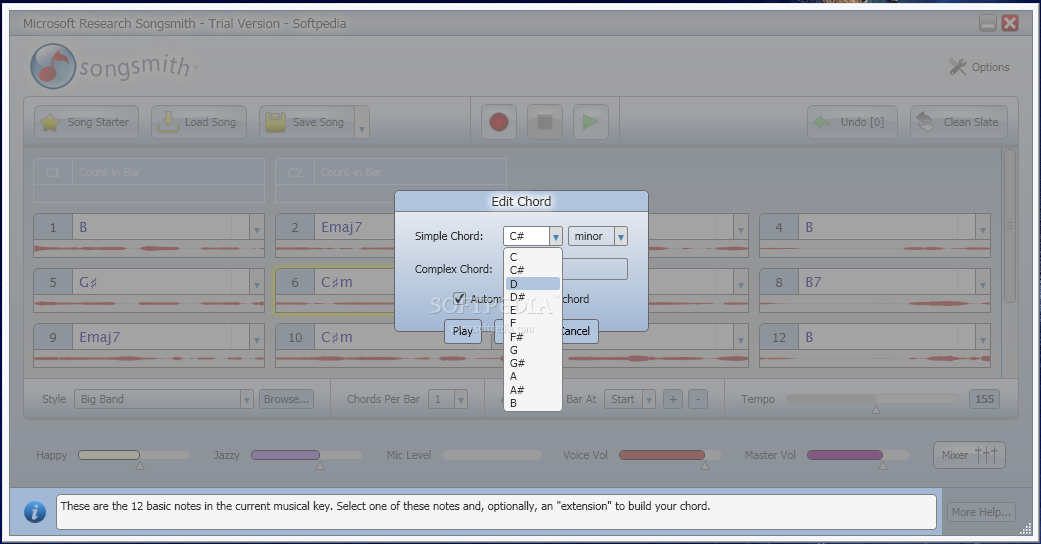Viewport: 1041px width, 544px height.
Task: Click the vertical scrollbar of the bars area
Action: click(1010, 226)
